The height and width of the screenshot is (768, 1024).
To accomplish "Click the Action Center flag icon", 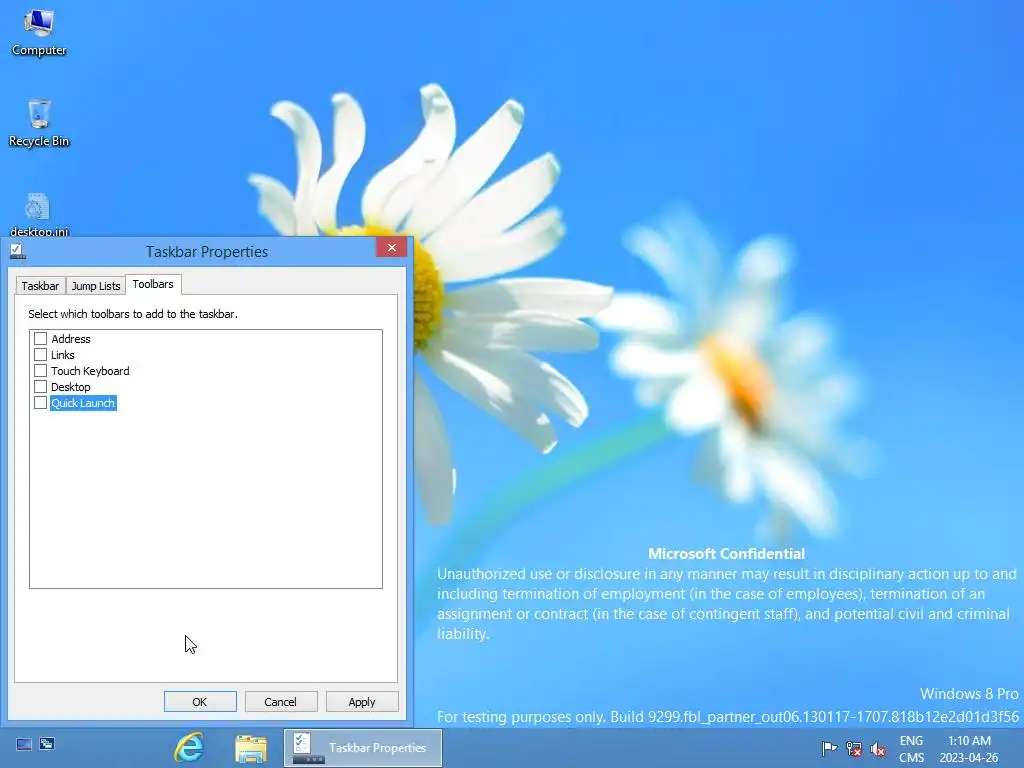I will coord(829,748).
